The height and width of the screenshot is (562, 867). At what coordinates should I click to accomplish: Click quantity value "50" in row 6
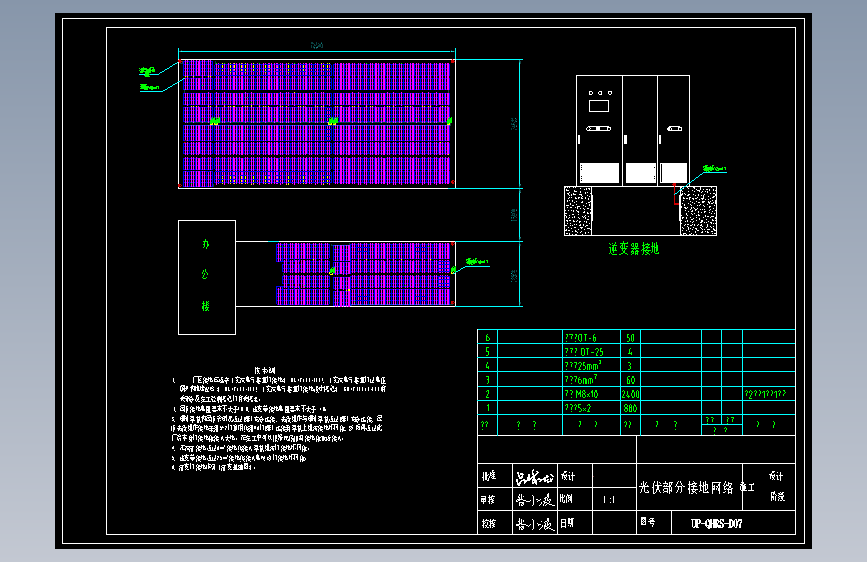coord(630,337)
